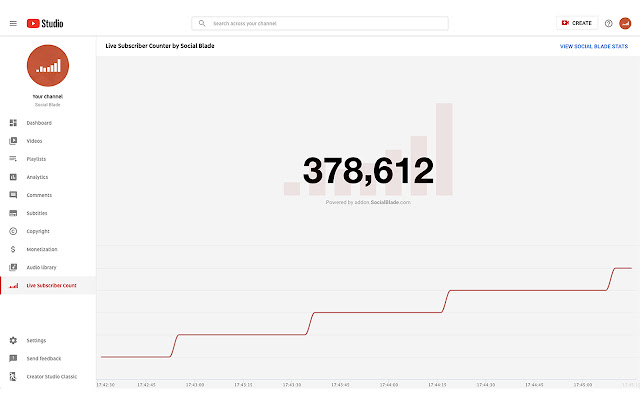Click the 'Your channel' text
640x400 pixels.
[48, 97]
